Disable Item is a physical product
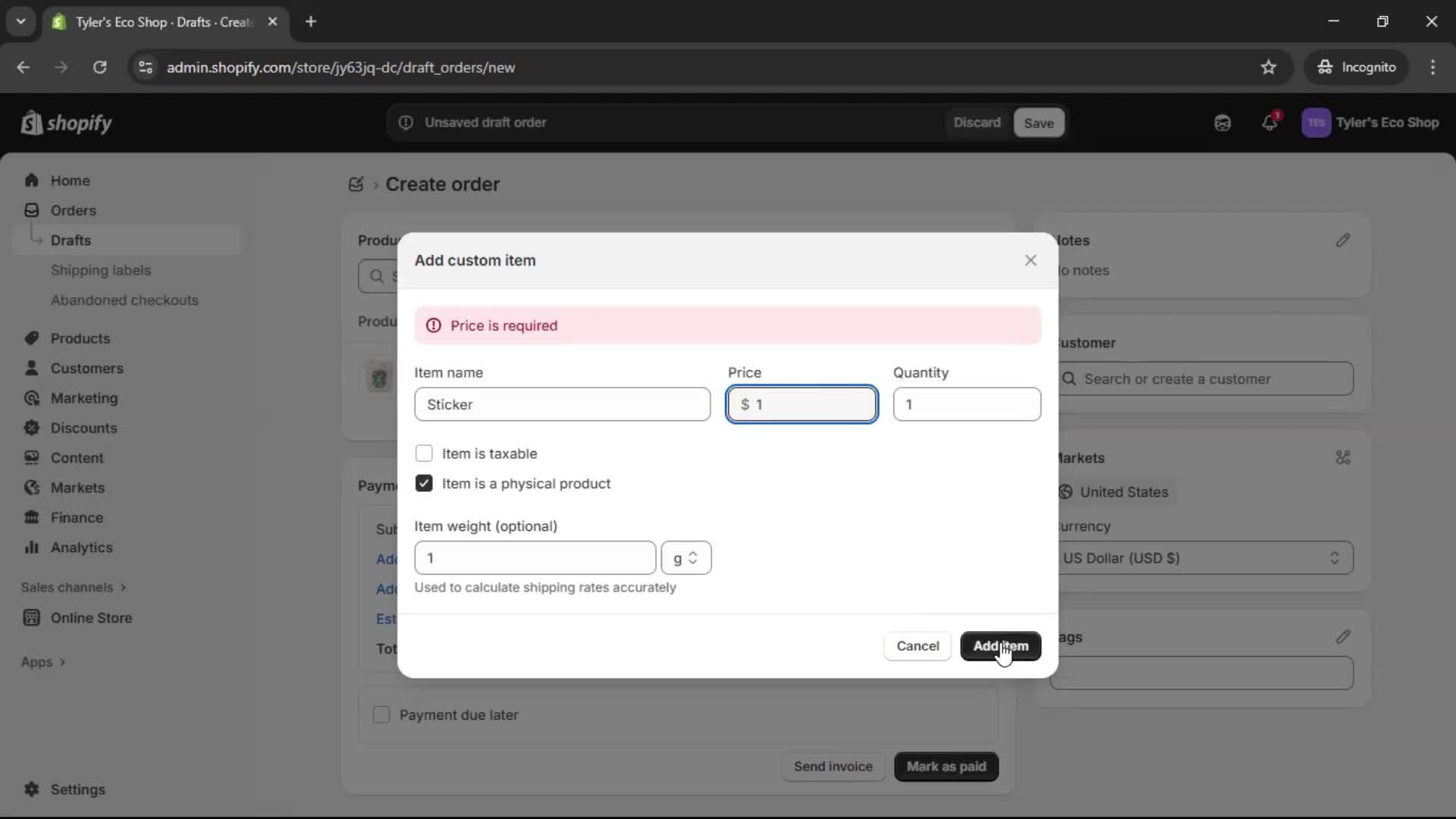The width and height of the screenshot is (1456, 819). pos(424,483)
